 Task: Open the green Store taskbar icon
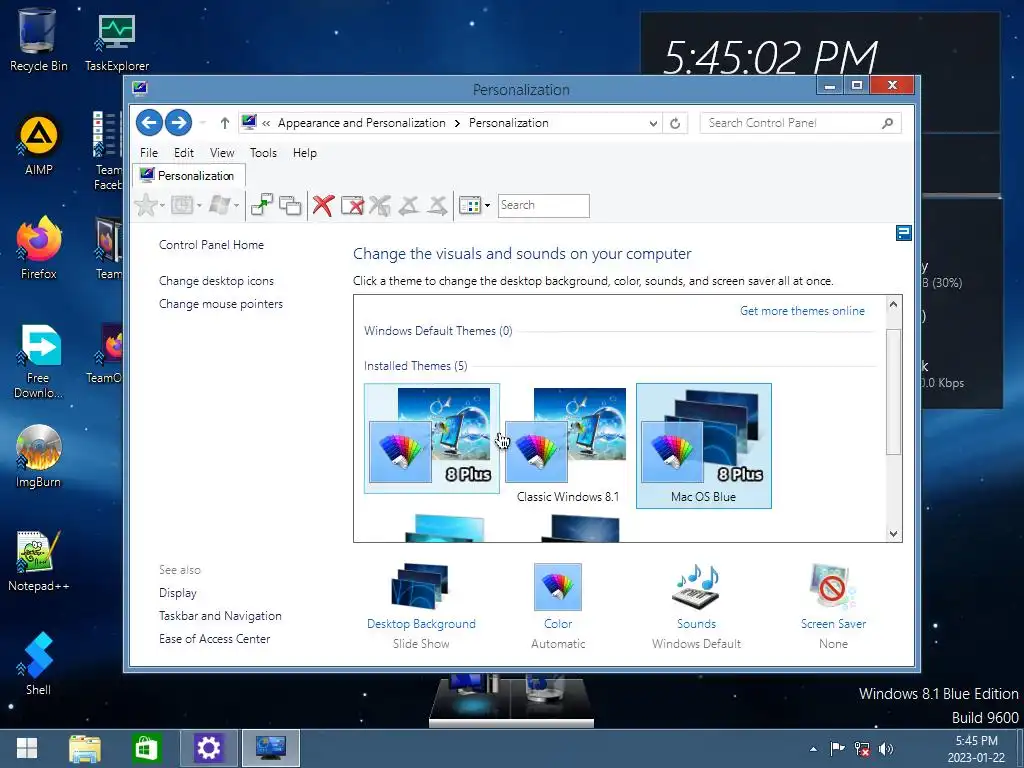coord(146,748)
